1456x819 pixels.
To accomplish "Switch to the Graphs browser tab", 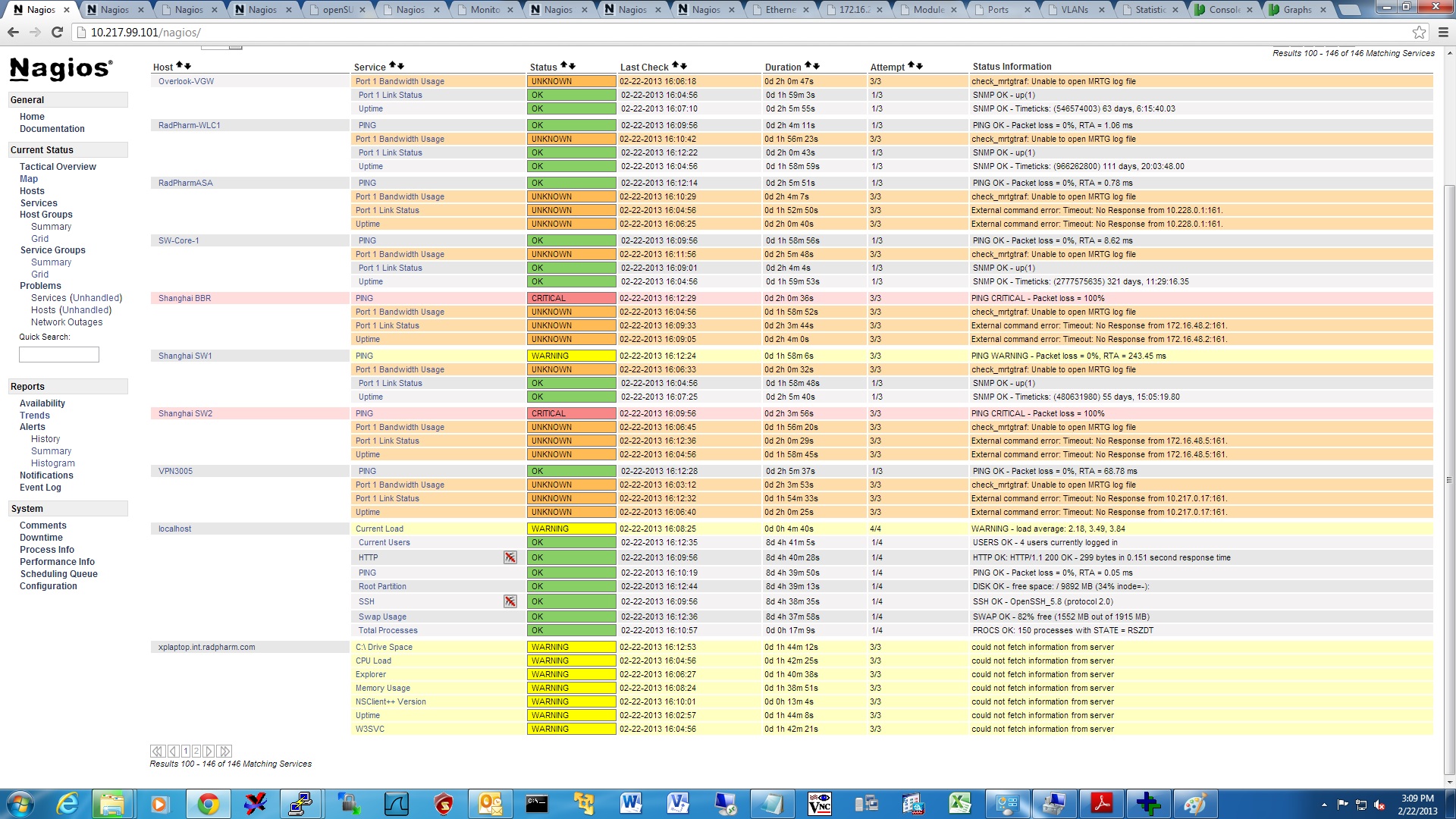I will (x=1297, y=10).
